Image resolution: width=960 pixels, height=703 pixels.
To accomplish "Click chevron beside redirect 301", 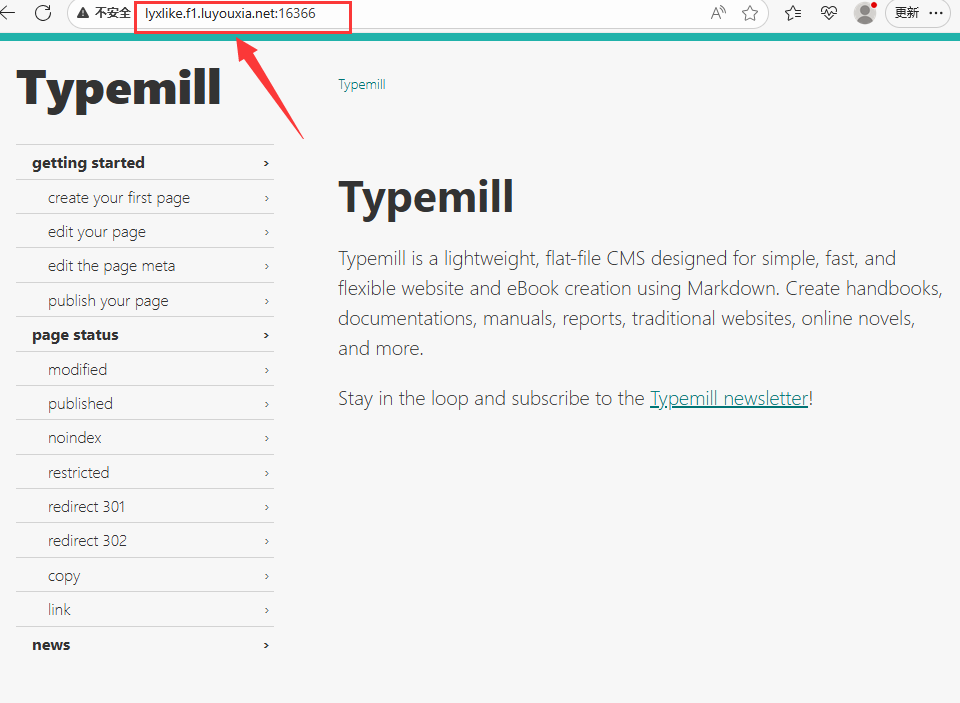I will [266, 507].
